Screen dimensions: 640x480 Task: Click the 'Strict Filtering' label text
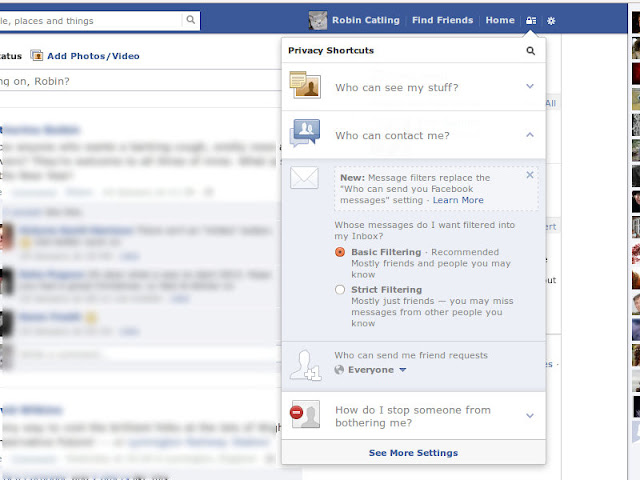point(387,290)
